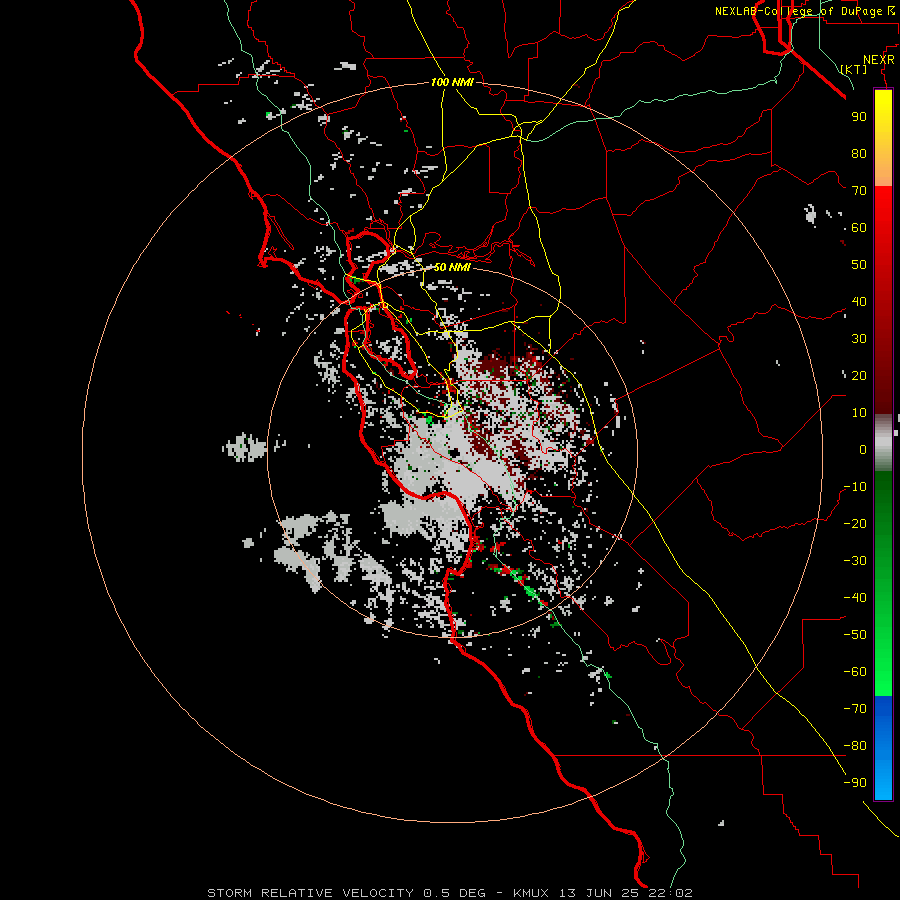
Task: Click the -30 value on velocity scale
Action: coord(855,561)
